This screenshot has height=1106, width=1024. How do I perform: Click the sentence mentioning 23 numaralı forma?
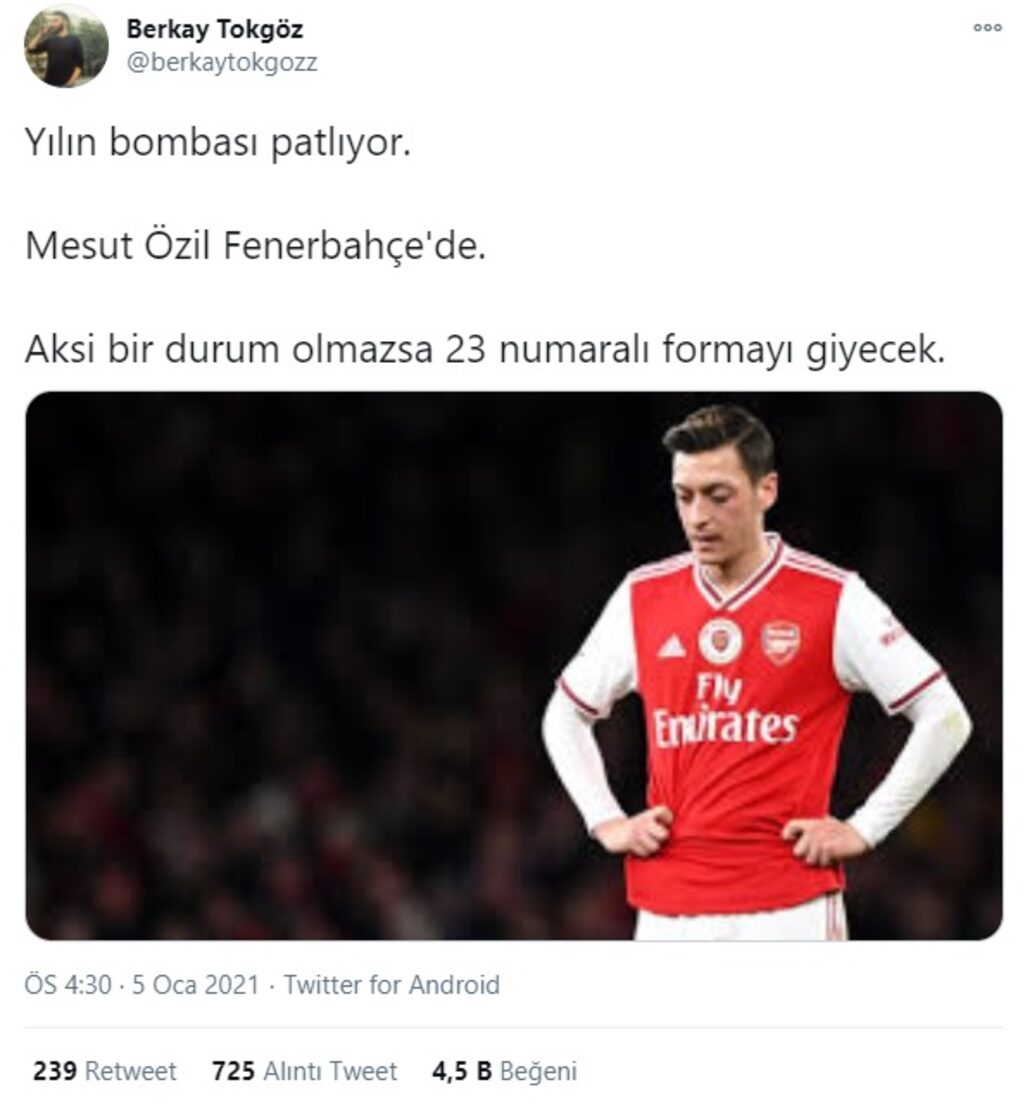tap(484, 349)
